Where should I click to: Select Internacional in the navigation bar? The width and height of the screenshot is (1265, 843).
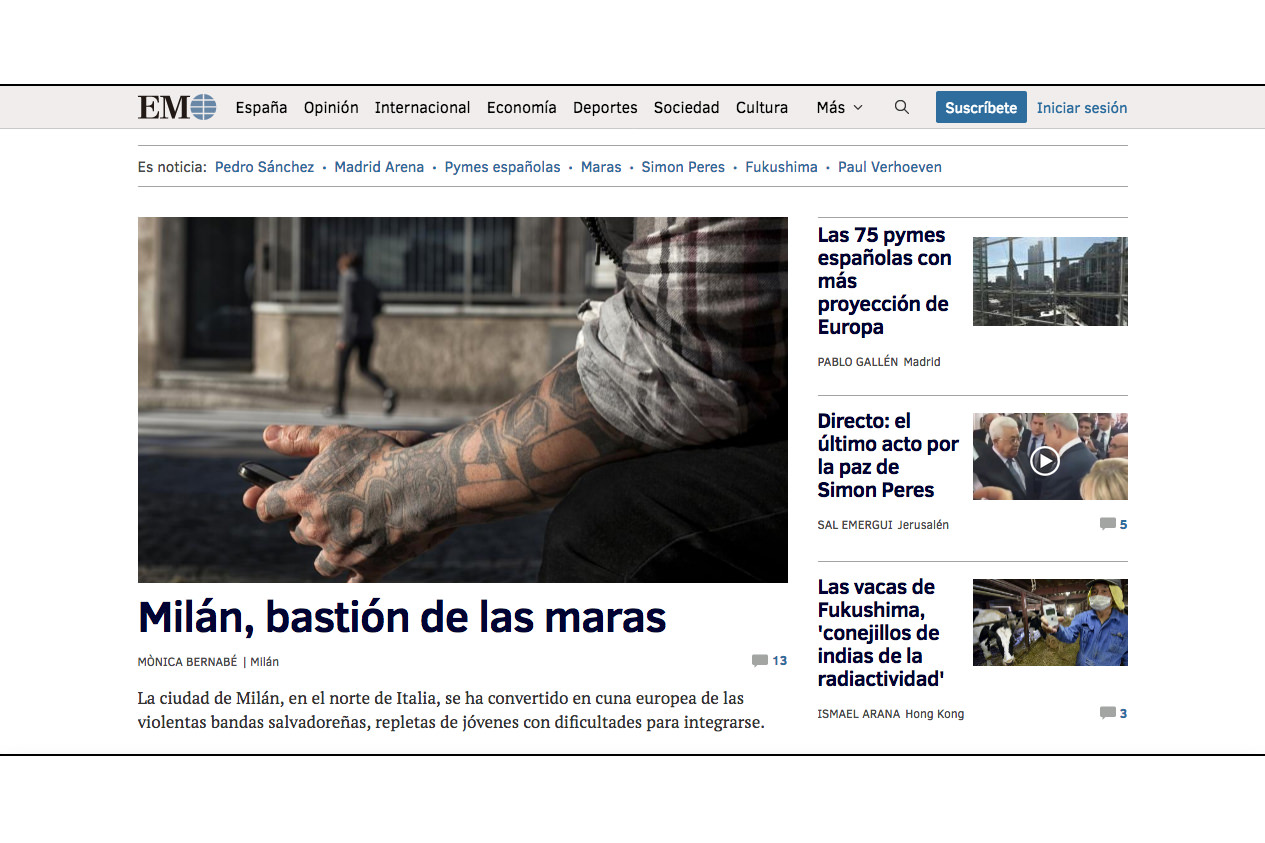pyautogui.click(x=422, y=107)
